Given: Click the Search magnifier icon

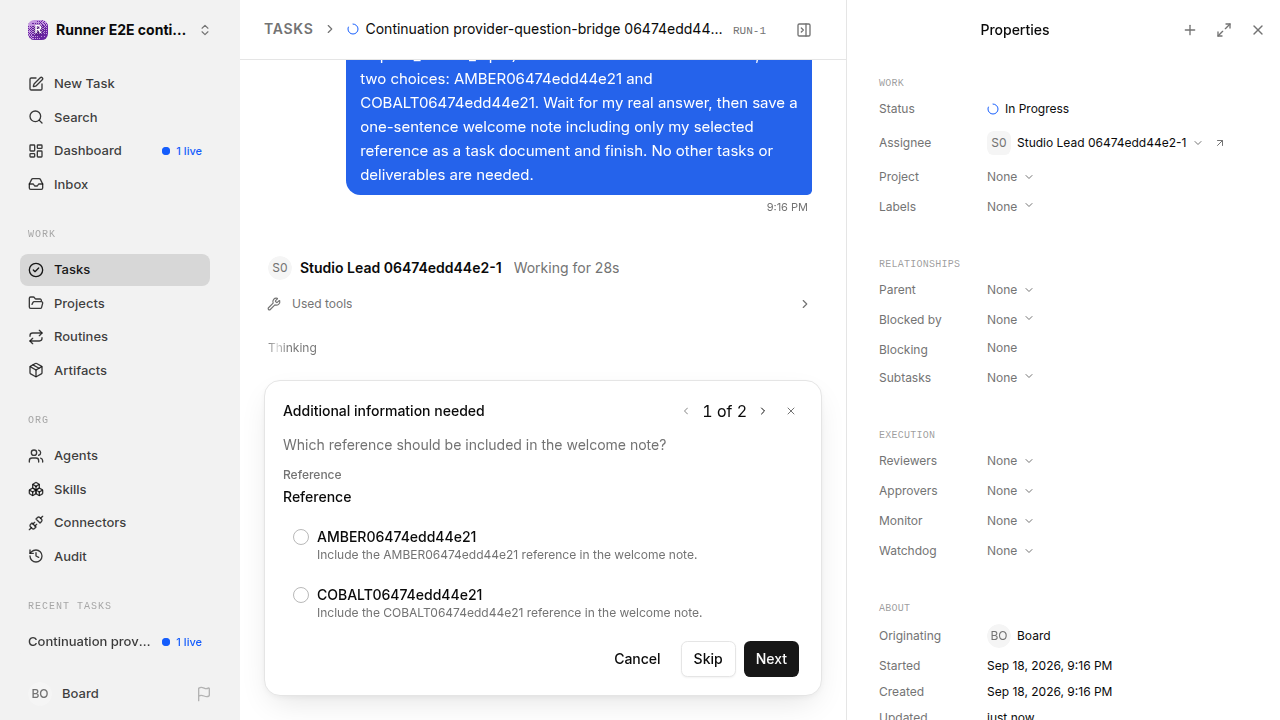Looking at the screenshot, I should (36, 118).
